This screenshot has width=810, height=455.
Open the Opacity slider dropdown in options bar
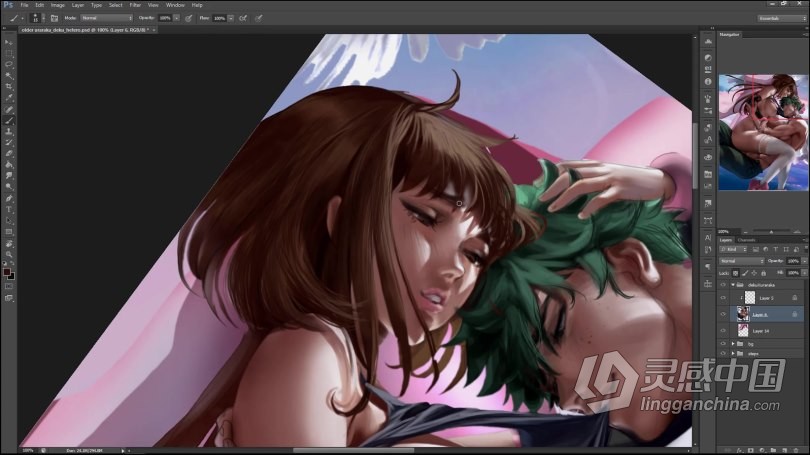(x=177, y=18)
